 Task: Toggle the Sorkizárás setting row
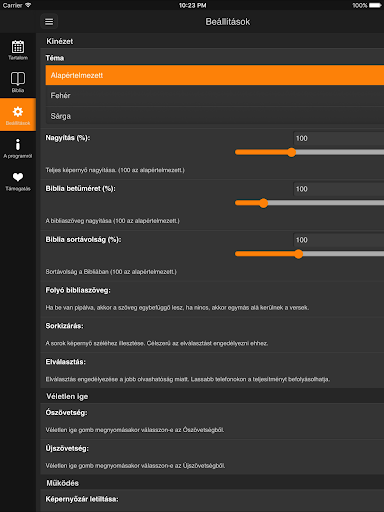point(212,335)
